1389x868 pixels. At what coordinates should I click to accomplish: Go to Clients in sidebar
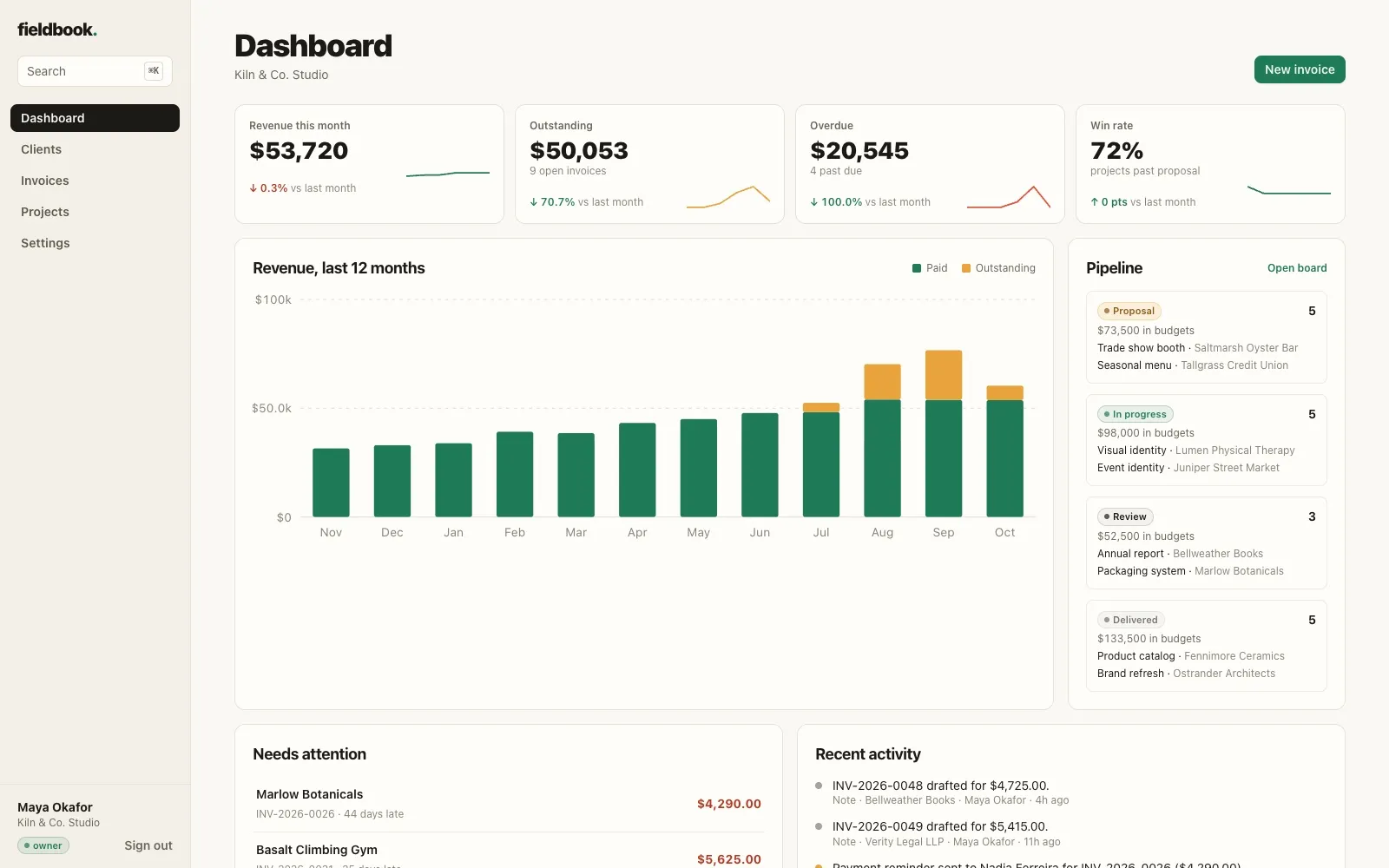95,149
